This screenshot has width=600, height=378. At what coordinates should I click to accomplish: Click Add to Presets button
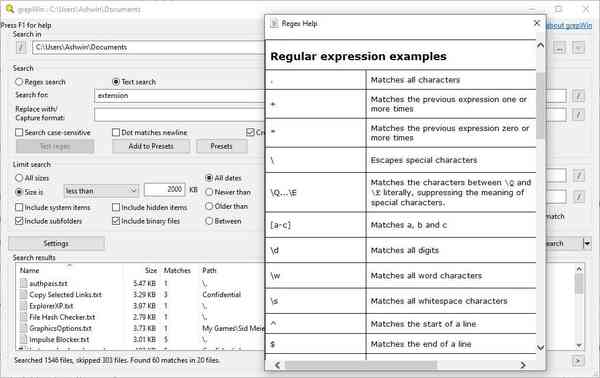click(x=151, y=147)
